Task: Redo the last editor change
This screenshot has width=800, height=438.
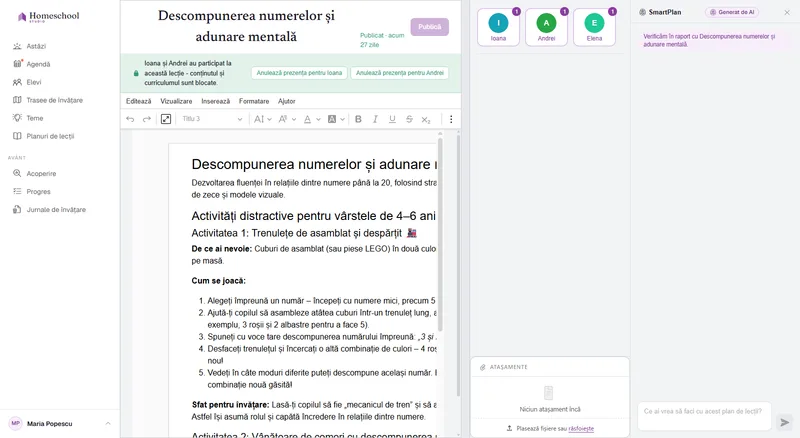Action: (x=147, y=119)
